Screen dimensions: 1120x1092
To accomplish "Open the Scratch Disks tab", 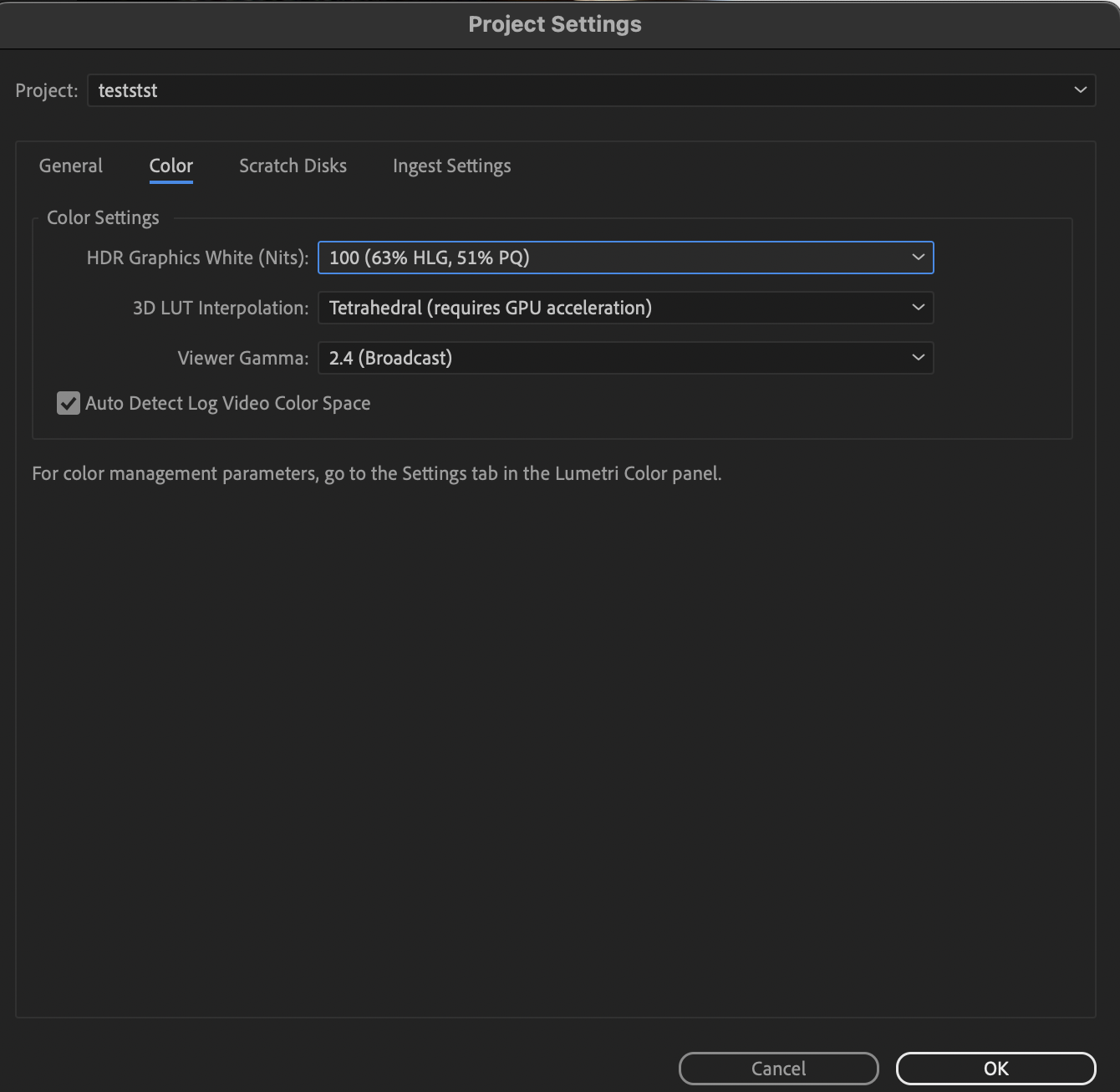I will coord(293,166).
